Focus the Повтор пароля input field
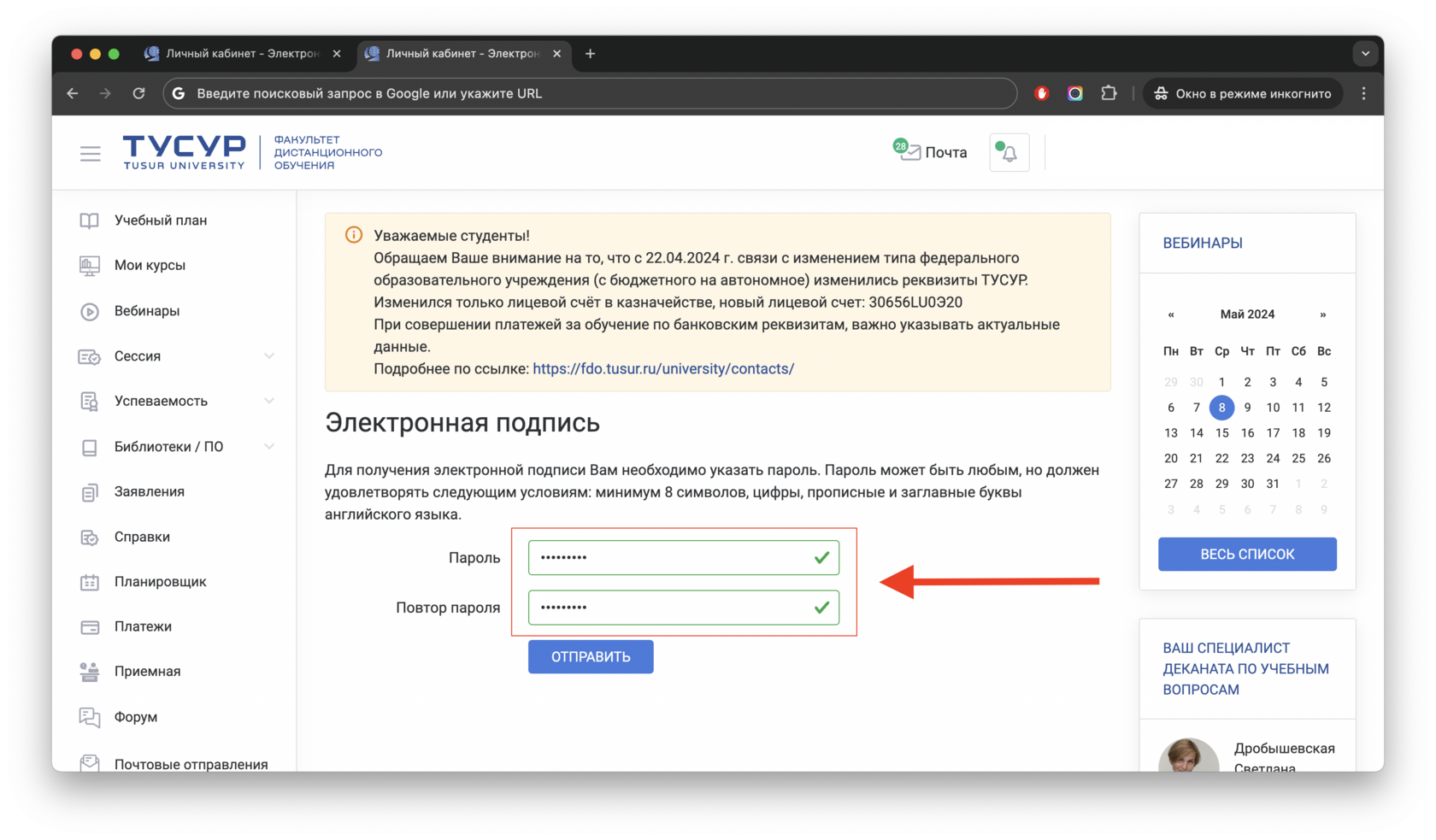 pyautogui.click(x=684, y=608)
